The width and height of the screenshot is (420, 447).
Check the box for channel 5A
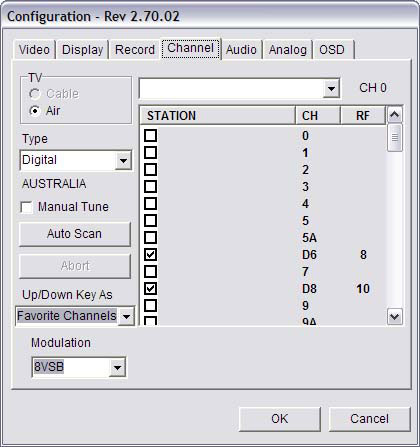[x=151, y=237]
